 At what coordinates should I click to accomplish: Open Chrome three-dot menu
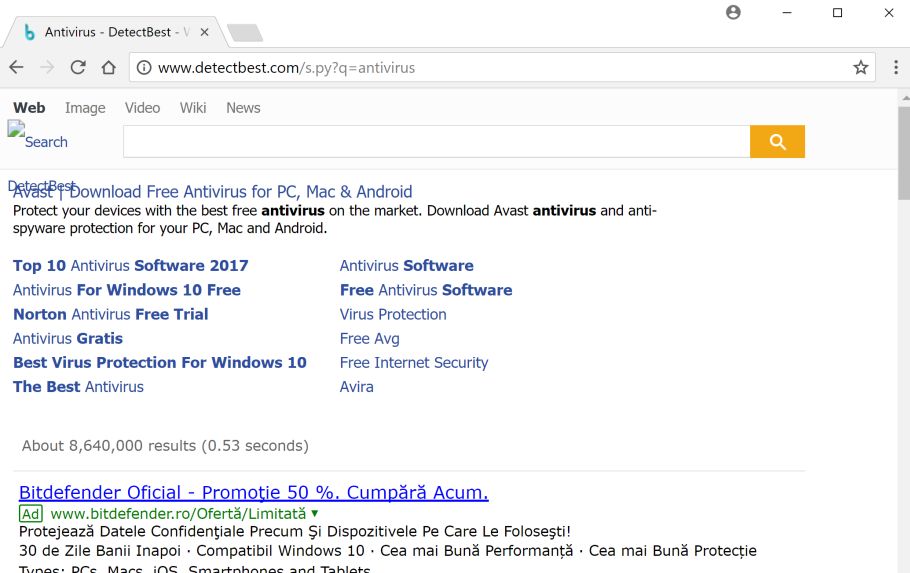[896, 68]
